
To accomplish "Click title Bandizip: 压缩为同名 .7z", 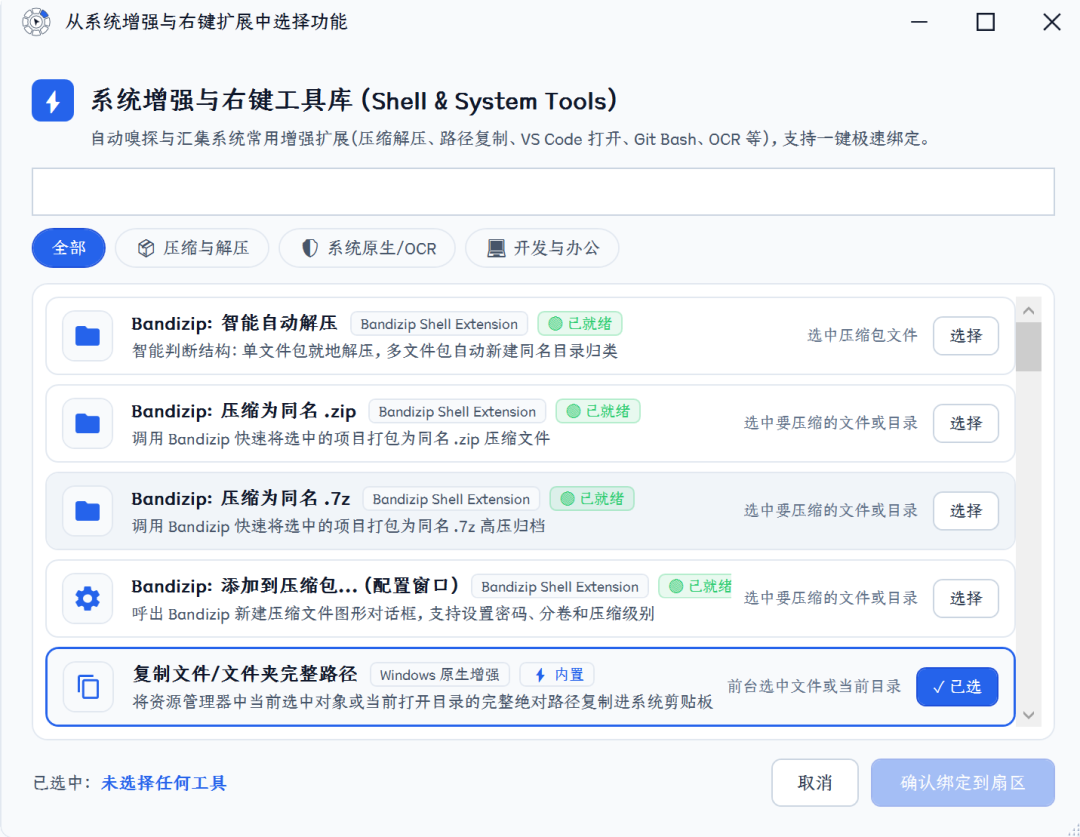I will pyautogui.click(x=241, y=498).
